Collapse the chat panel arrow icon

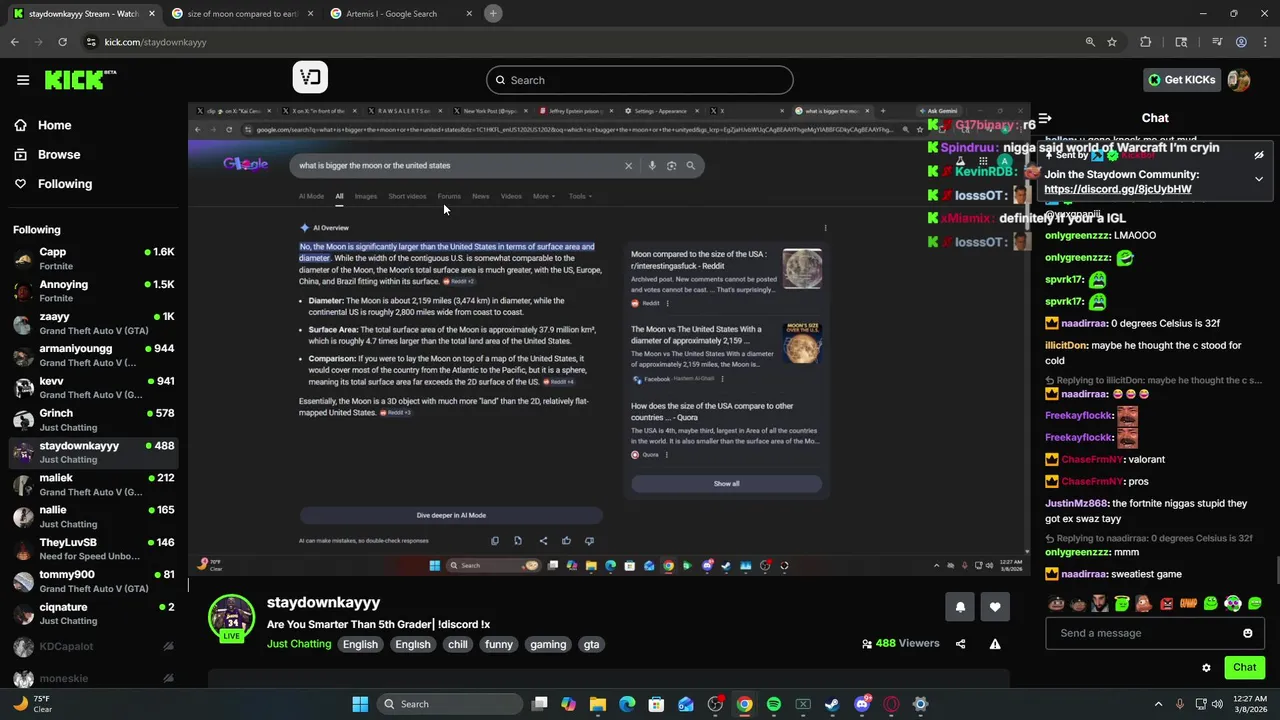(1044, 118)
